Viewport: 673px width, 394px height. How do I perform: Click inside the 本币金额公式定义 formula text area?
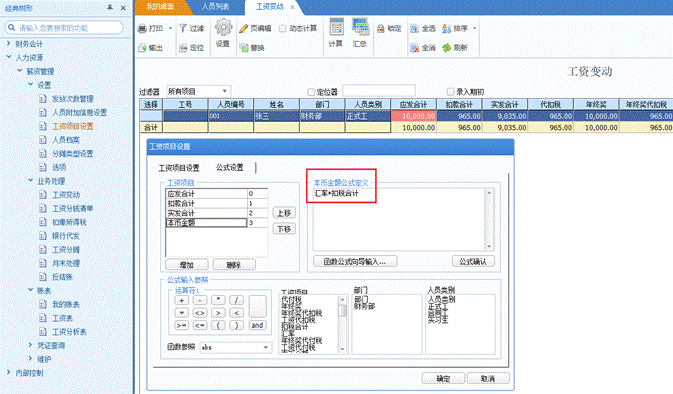tap(399, 219)
